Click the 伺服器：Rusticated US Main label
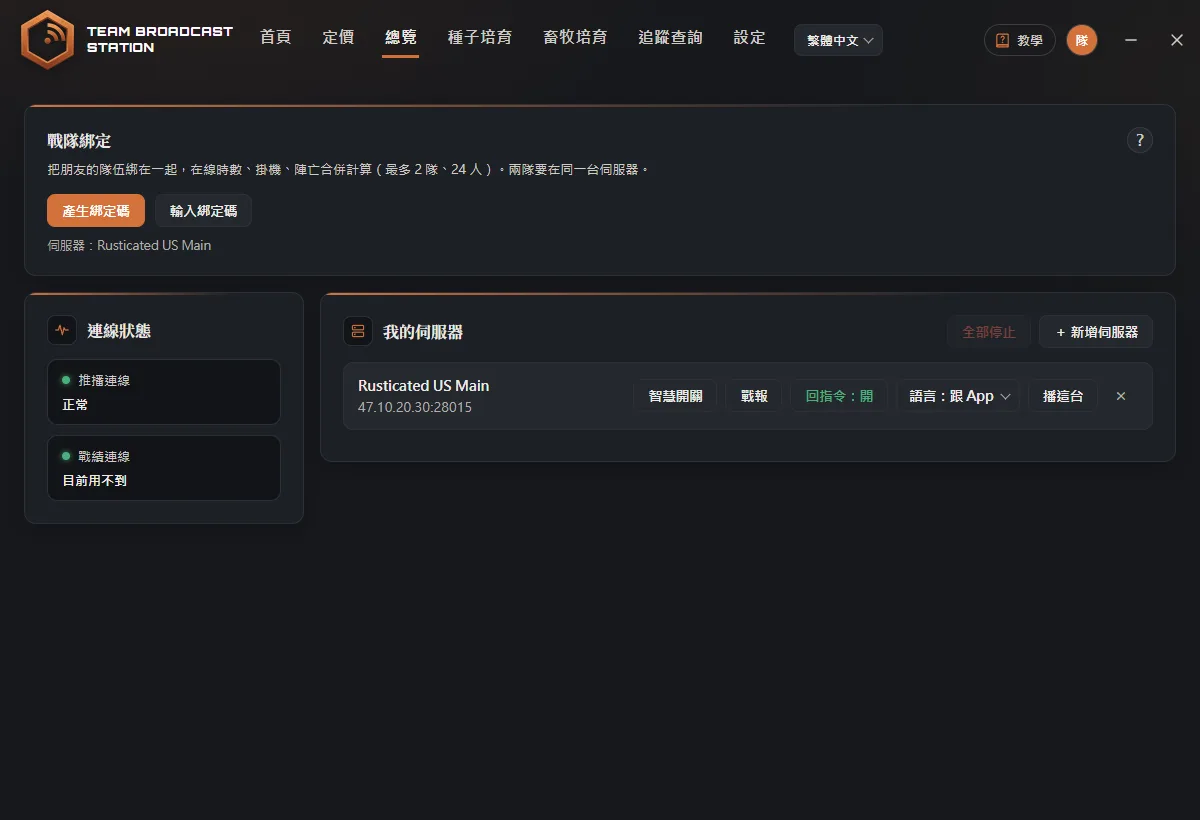Image resolution: width=1200 pixels, height=820 pixels. [x=129, y=245]
